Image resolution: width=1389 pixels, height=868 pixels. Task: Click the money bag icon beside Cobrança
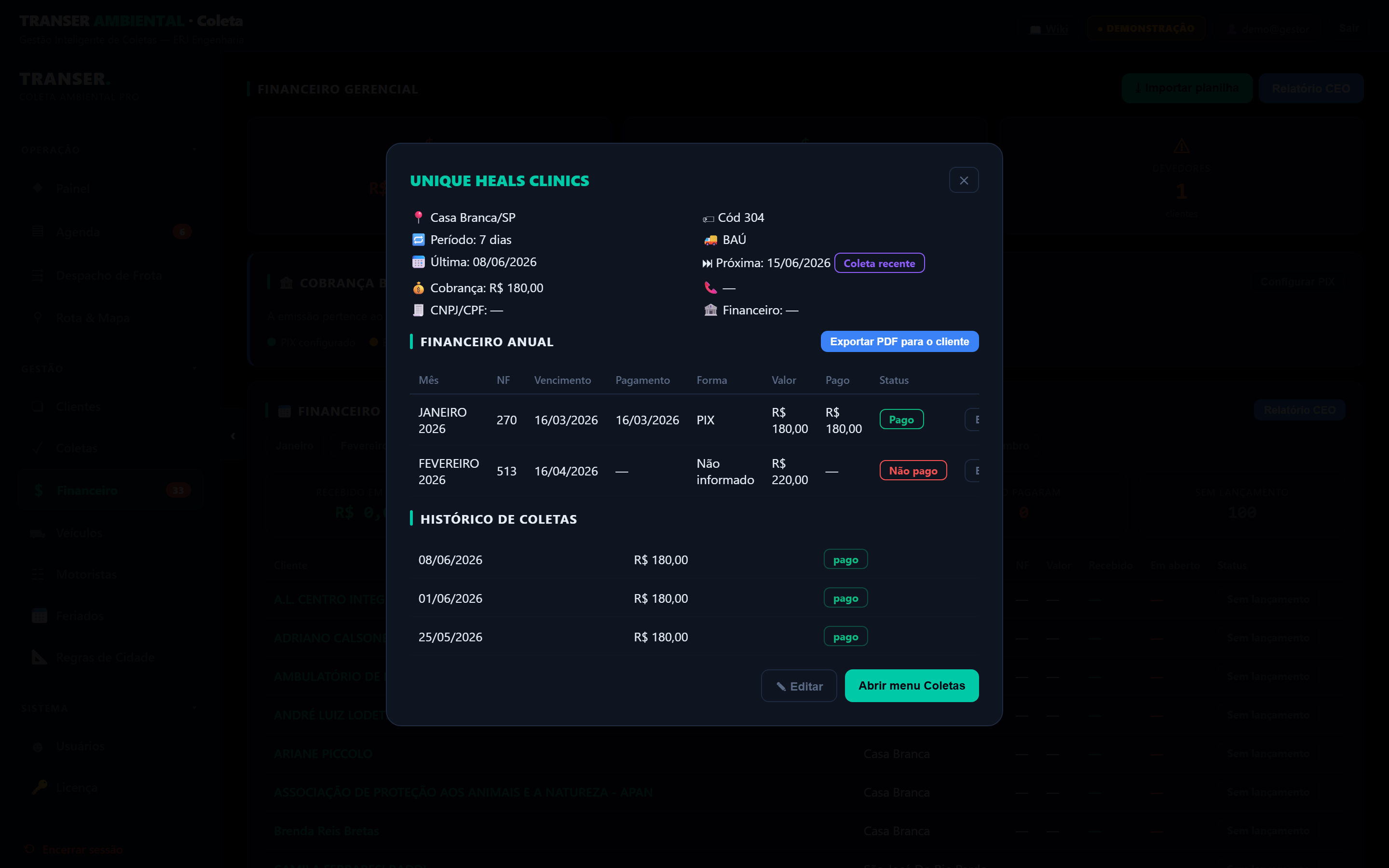pos(419,287)
